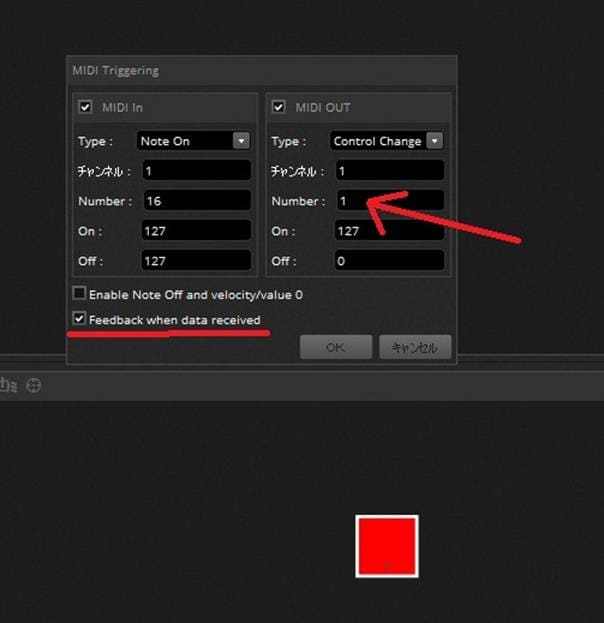Click the MIDI OUT On value field
The width and height of the screenshot is (604, 623).
click(388, 231)
